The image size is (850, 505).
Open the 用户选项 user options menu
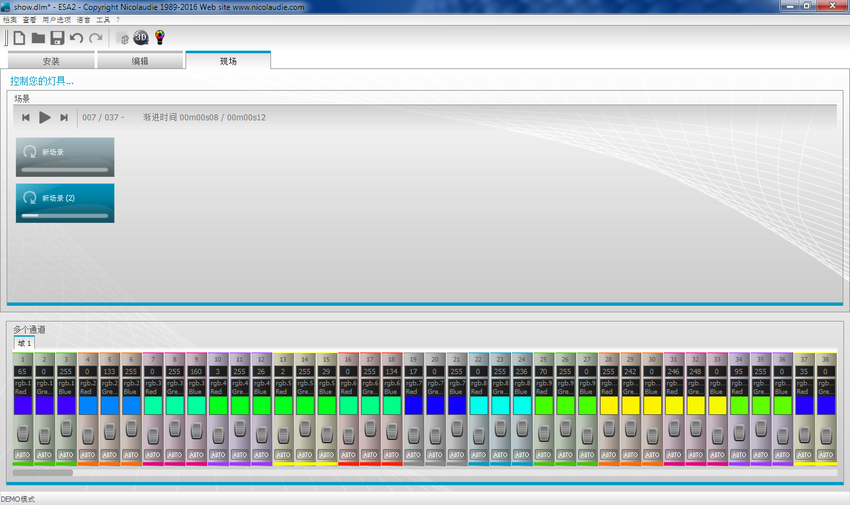[x=56, y=20]
